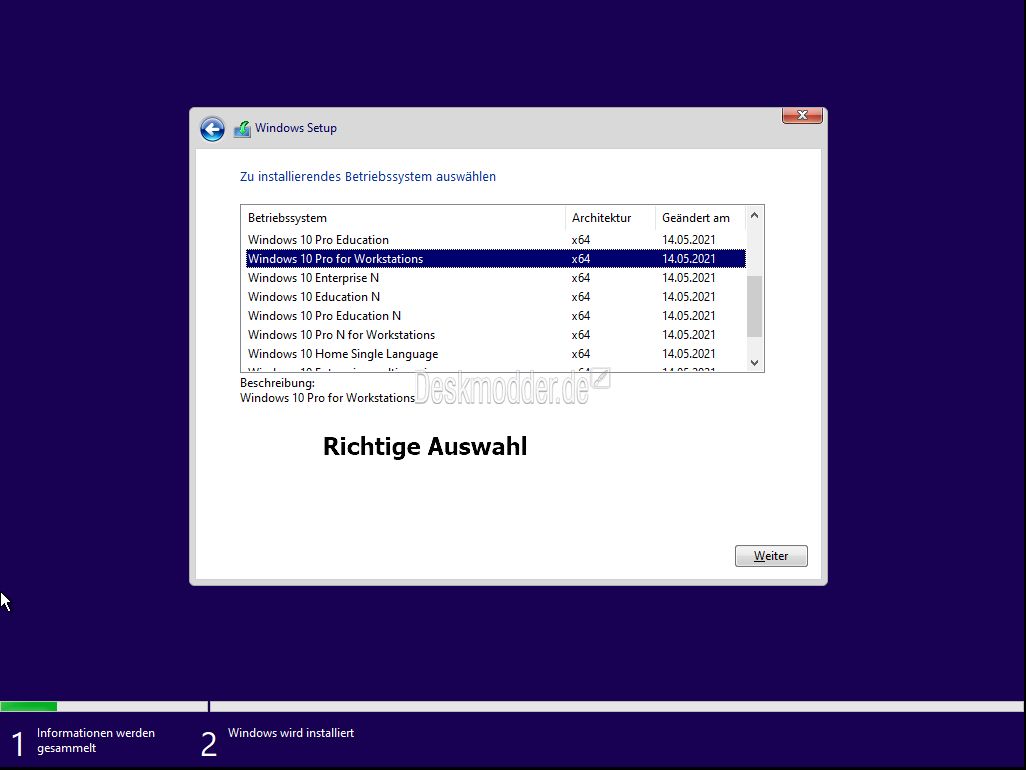Select Windows 10 Enterprise N row
1026x770 pixels.
pyautogui.click(x=495, y=277)
